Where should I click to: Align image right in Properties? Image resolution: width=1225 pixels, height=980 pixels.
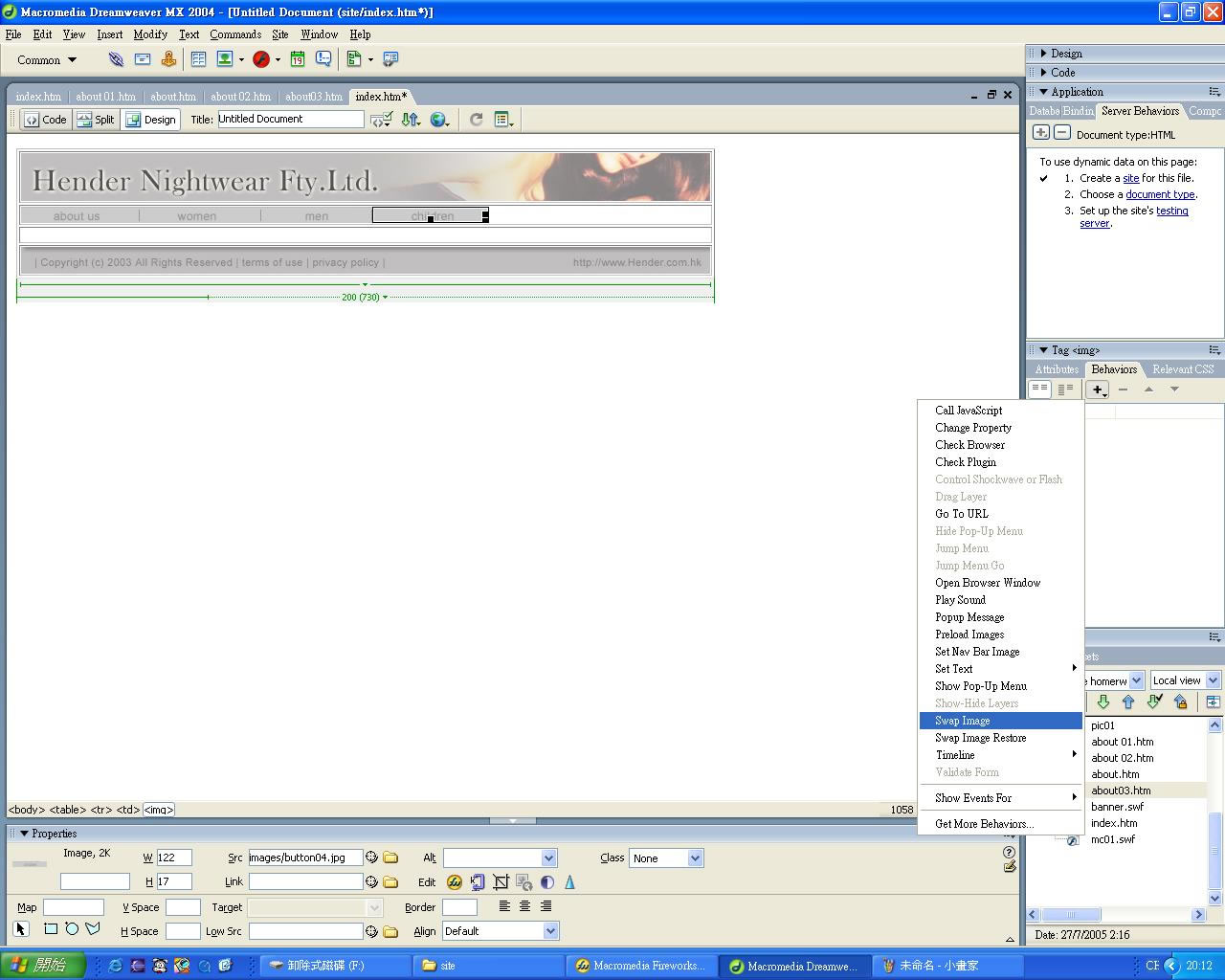[x=546, y=906]
